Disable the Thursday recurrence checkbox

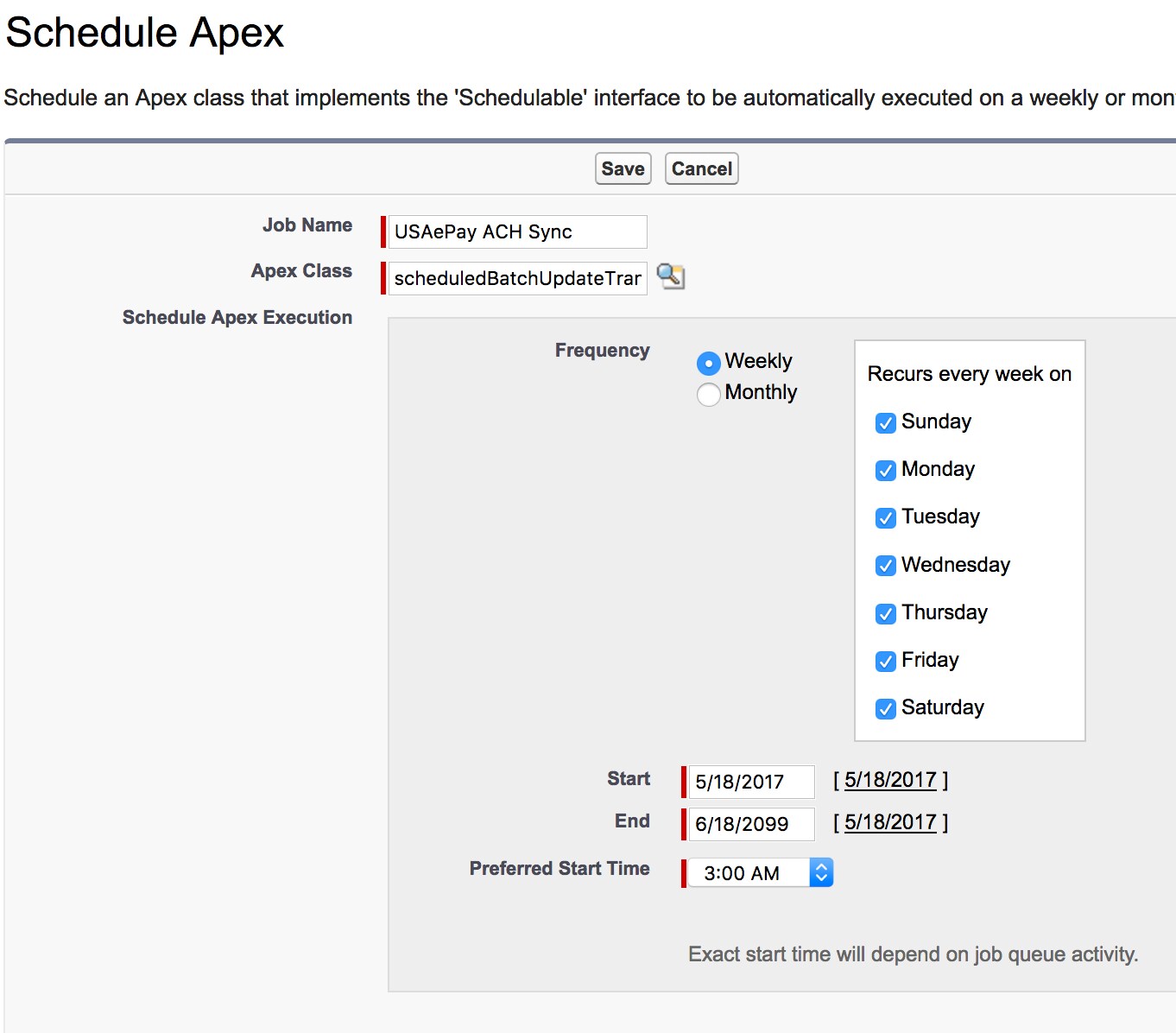point(885,613)
